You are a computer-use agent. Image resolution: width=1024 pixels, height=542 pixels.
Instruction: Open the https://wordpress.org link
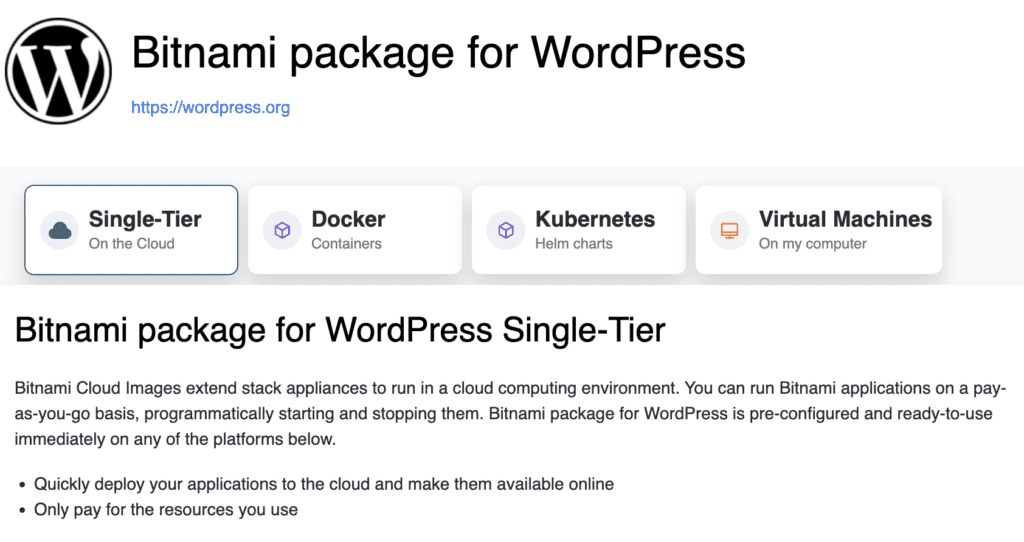[210, 107]
